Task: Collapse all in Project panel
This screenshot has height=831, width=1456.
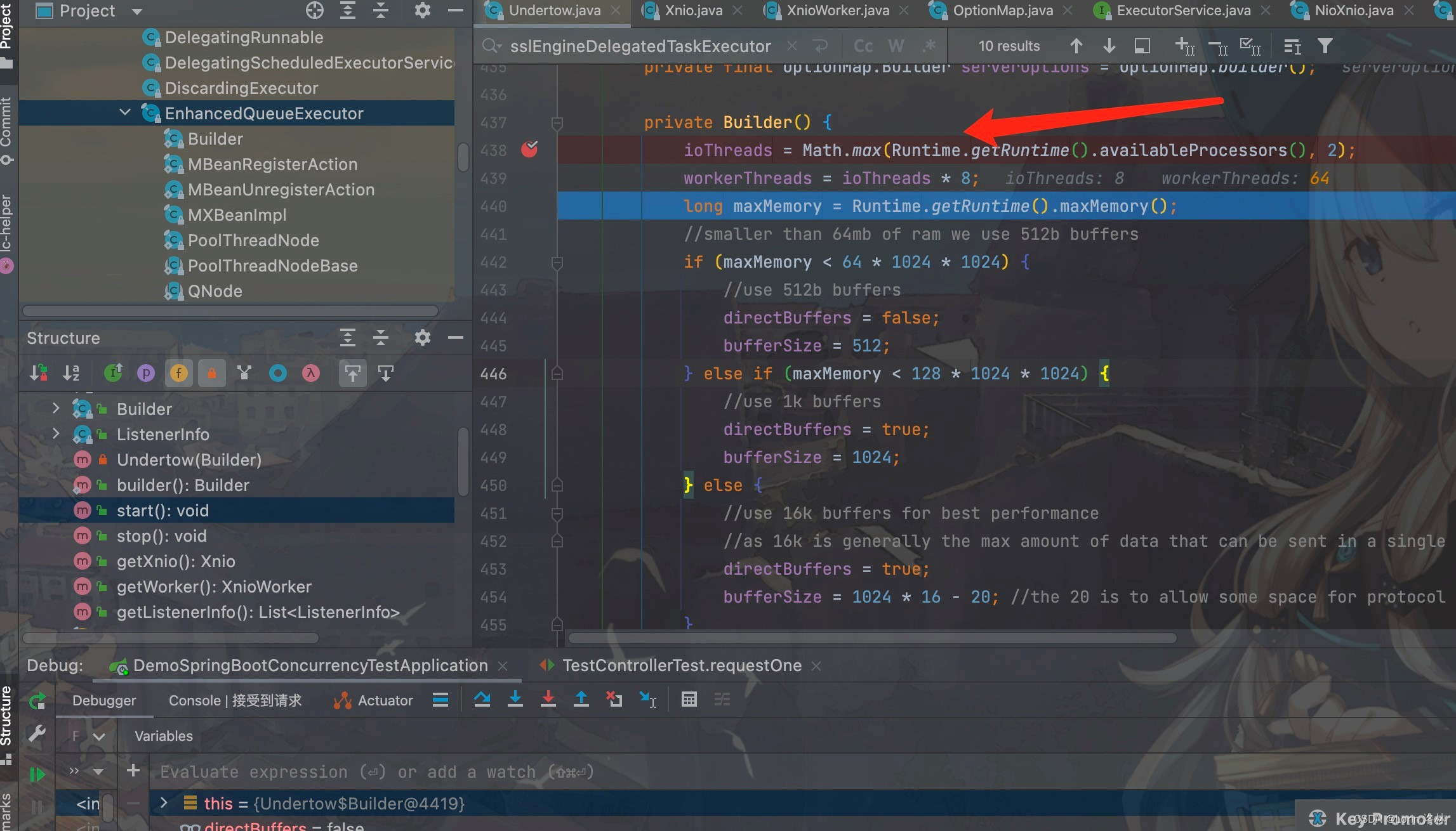Action: click(380, 10)
